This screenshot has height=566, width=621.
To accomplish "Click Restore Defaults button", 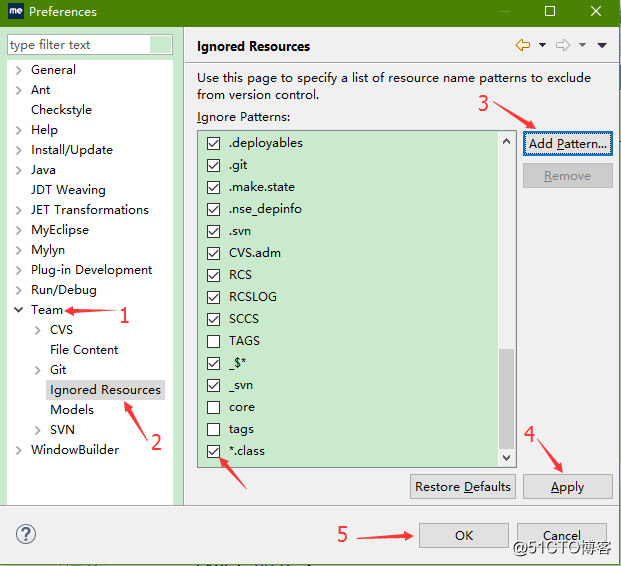I will (x=463, y=486).
